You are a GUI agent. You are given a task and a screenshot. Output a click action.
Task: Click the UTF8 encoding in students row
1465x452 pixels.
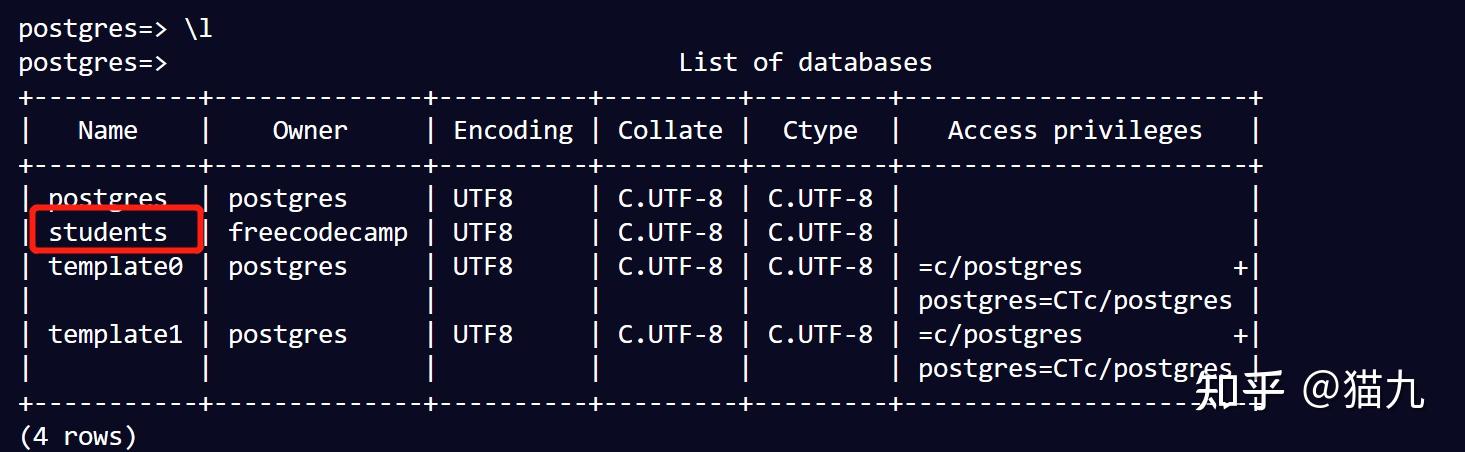pyautogui.click(x=483, y=233)
